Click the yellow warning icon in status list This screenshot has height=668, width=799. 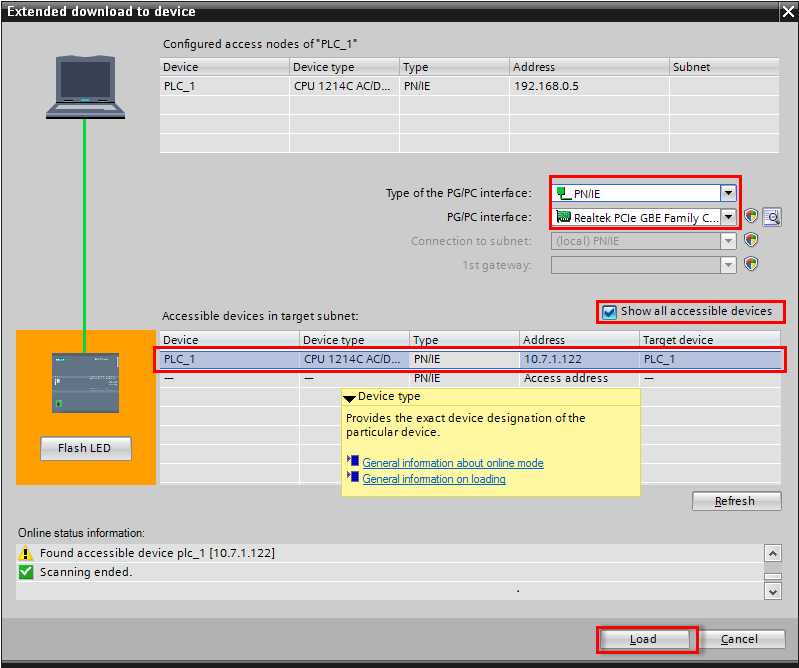(27, 553)
